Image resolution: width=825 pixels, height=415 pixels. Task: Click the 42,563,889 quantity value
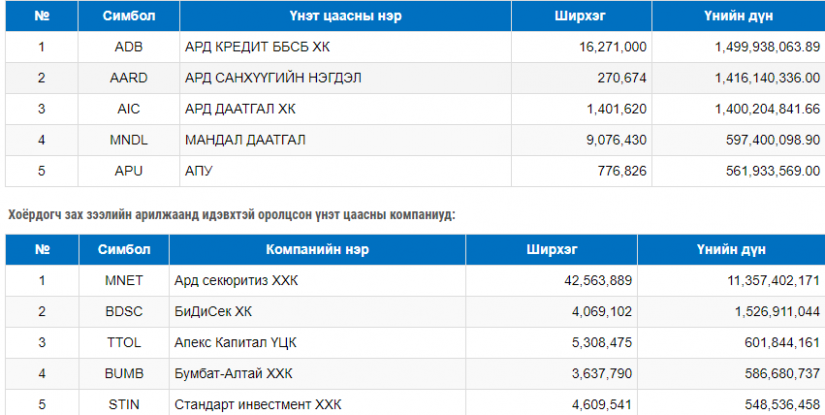(596, 280)
